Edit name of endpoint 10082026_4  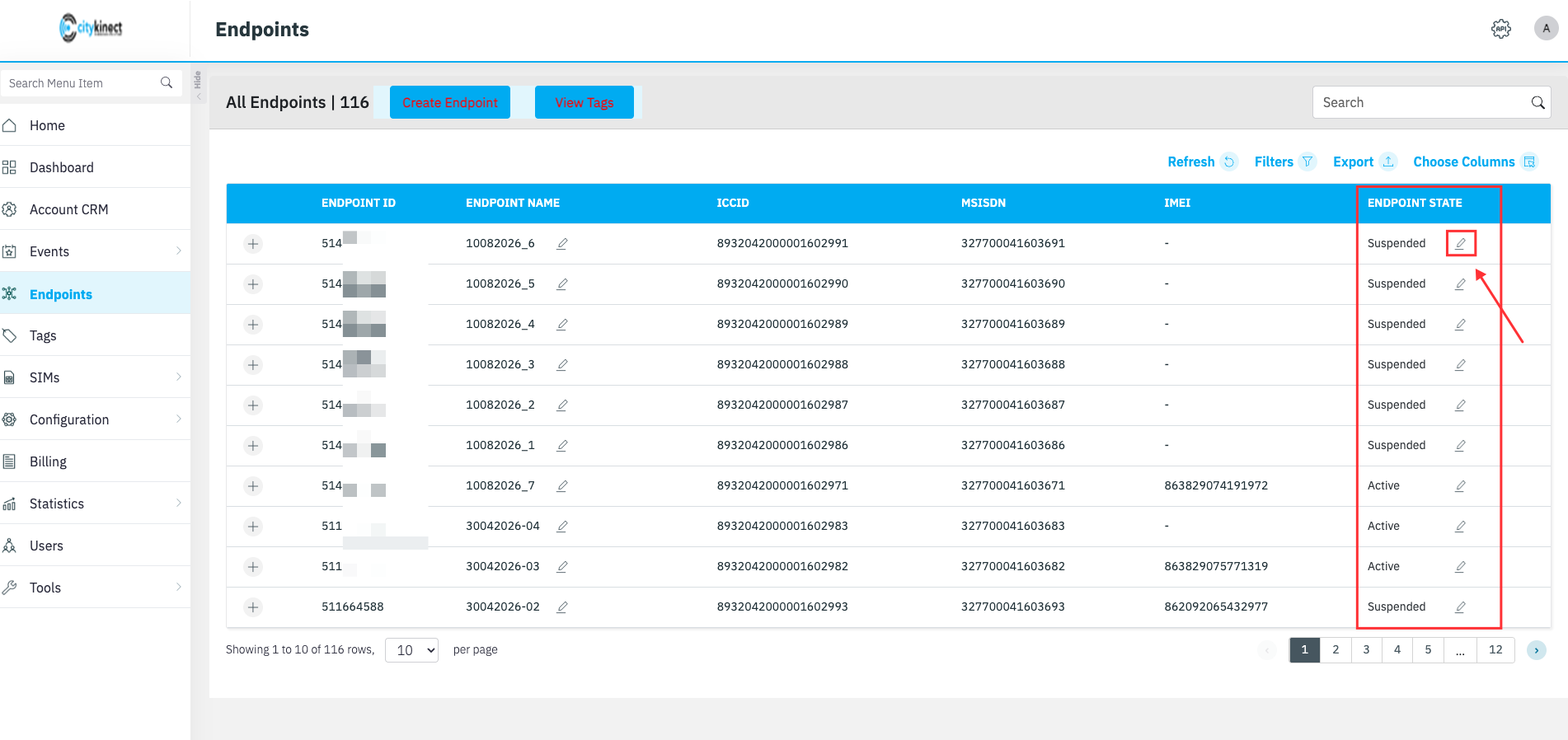[x=562, y=325]
